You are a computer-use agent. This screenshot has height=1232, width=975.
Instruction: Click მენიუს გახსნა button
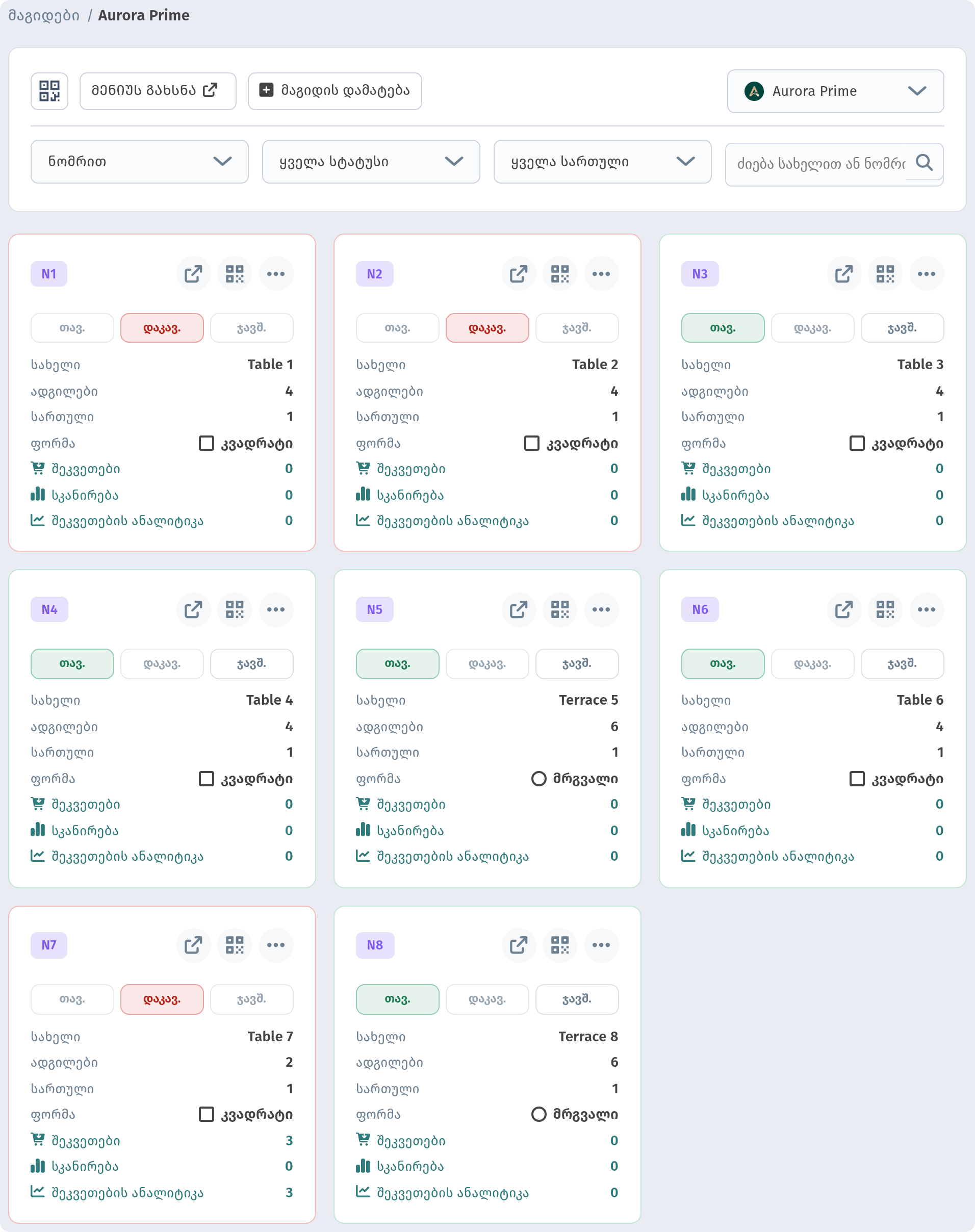click(158, 91)
